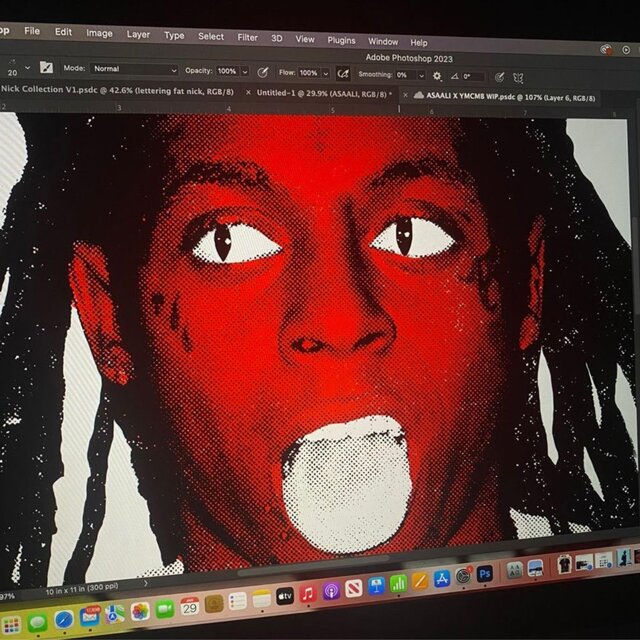This screenshot has height=640, width=640.
Task: Open Podcasts from the Dock
Action: click(x=331, y=591)
